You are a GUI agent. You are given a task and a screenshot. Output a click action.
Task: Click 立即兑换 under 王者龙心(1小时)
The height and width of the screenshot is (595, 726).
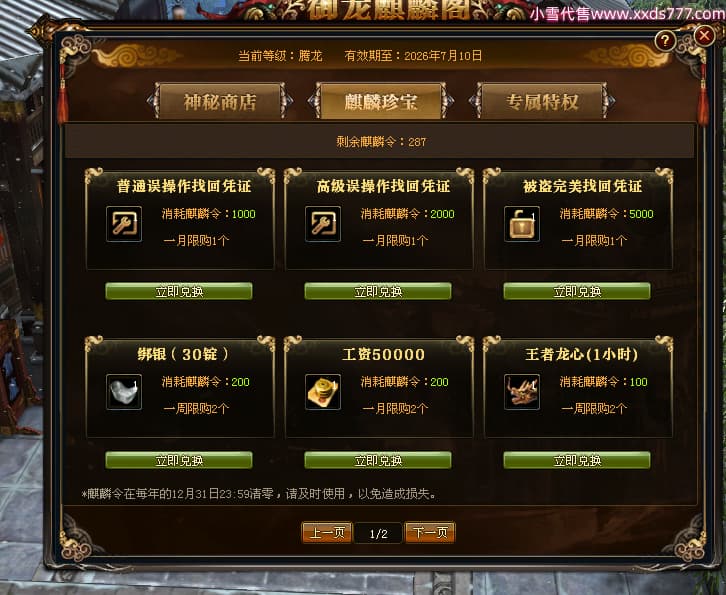click(x=577, y=460)
